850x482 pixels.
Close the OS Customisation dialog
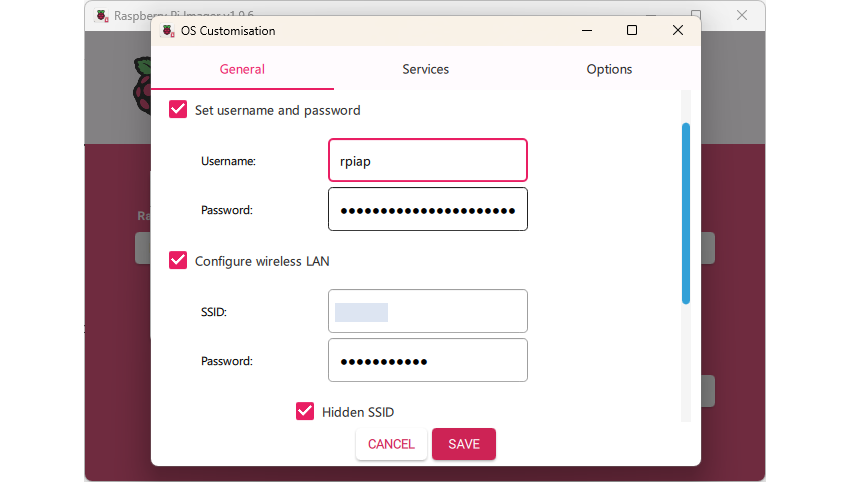click(678, 30)
